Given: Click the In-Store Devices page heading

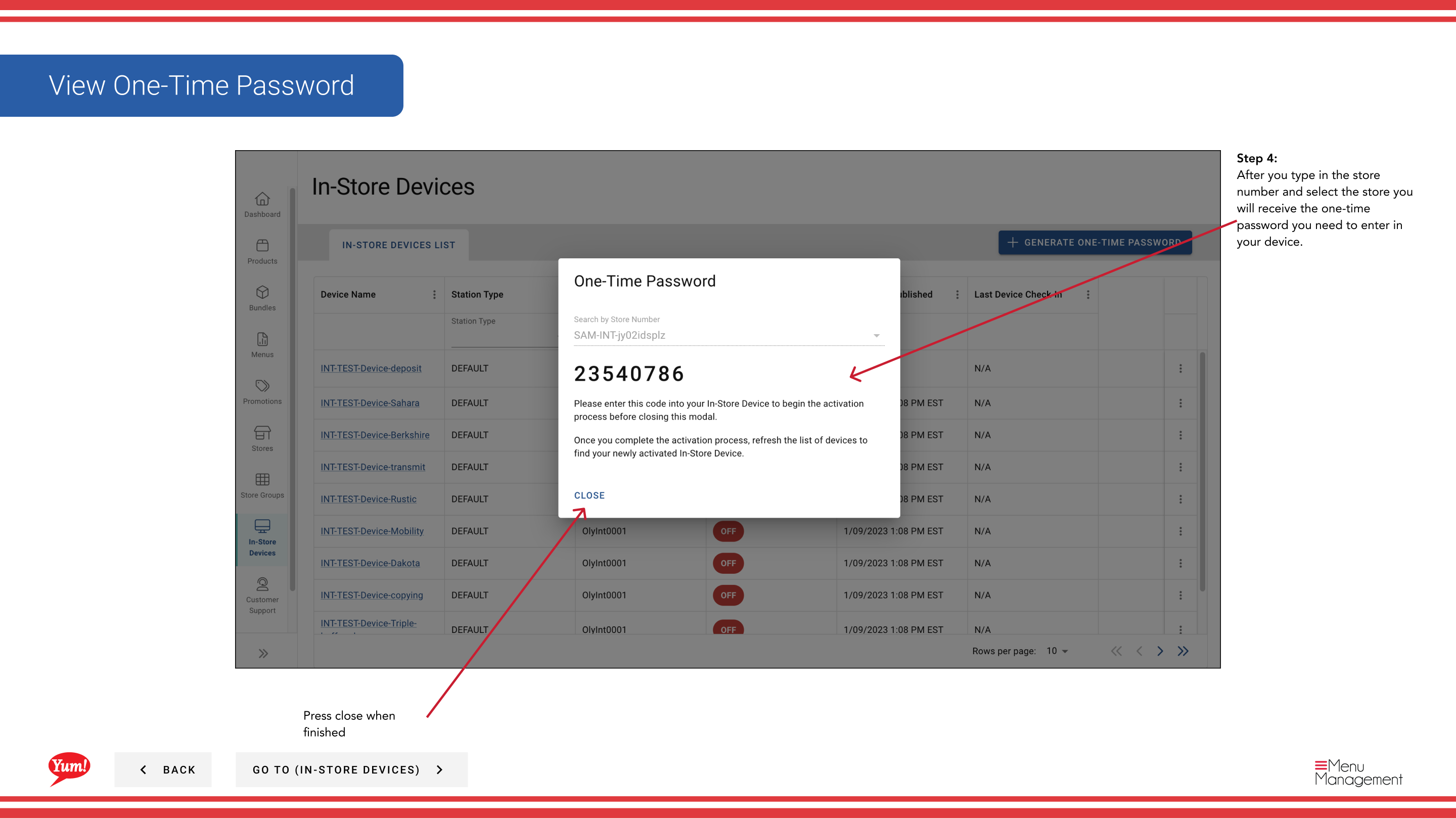Looking at the screenshot, I should [x=393, y=187].
